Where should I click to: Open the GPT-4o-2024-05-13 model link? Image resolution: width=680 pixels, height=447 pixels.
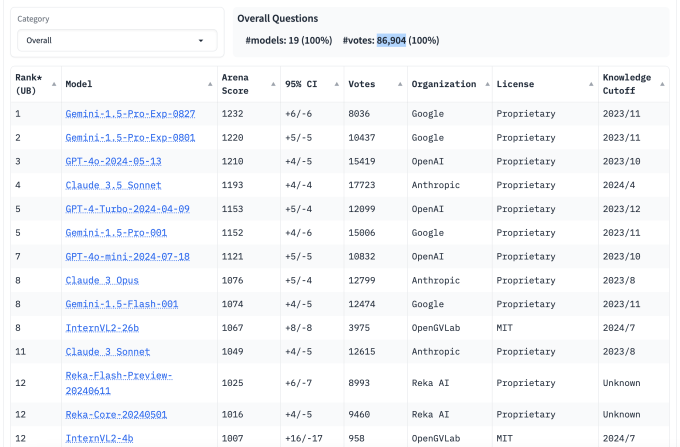113,161
